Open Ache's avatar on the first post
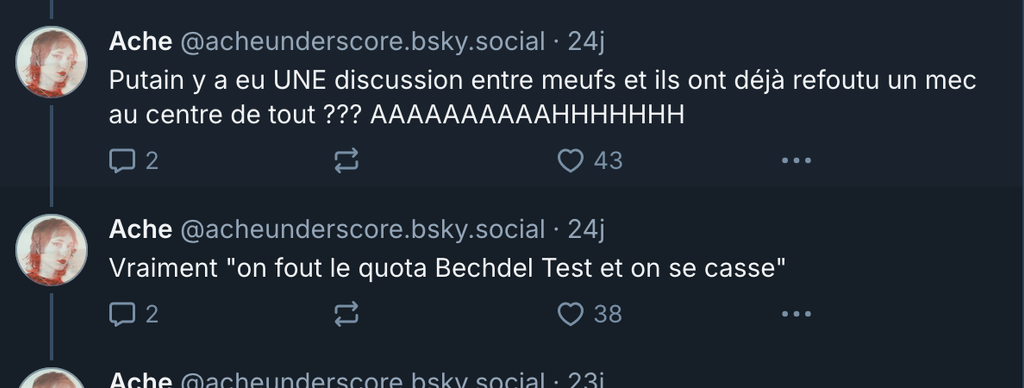The image size is (1024, 388). coord(52,62)
